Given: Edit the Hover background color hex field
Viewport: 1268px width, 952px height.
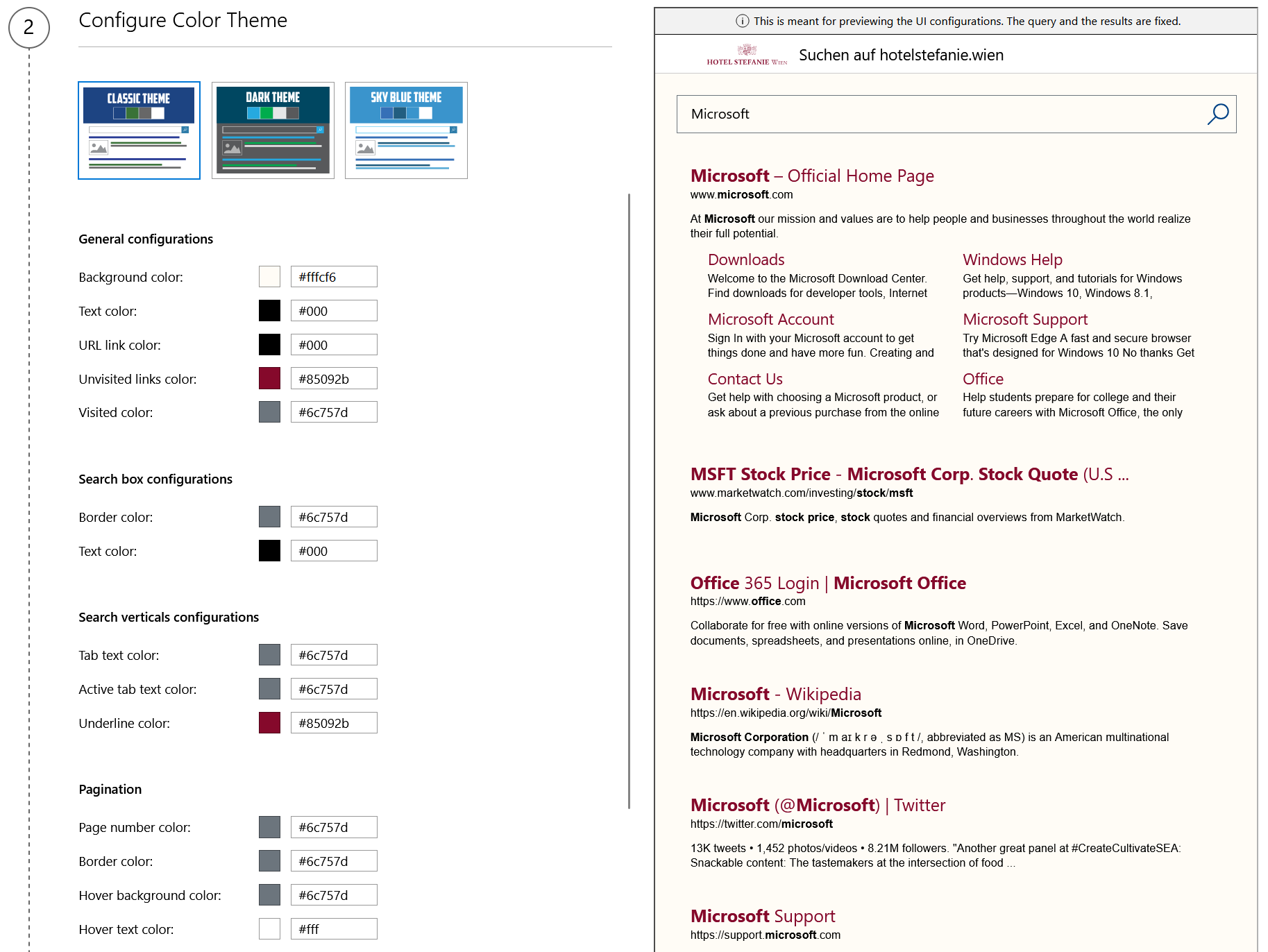Looking at the screenshot, I should tap(334, 895).
